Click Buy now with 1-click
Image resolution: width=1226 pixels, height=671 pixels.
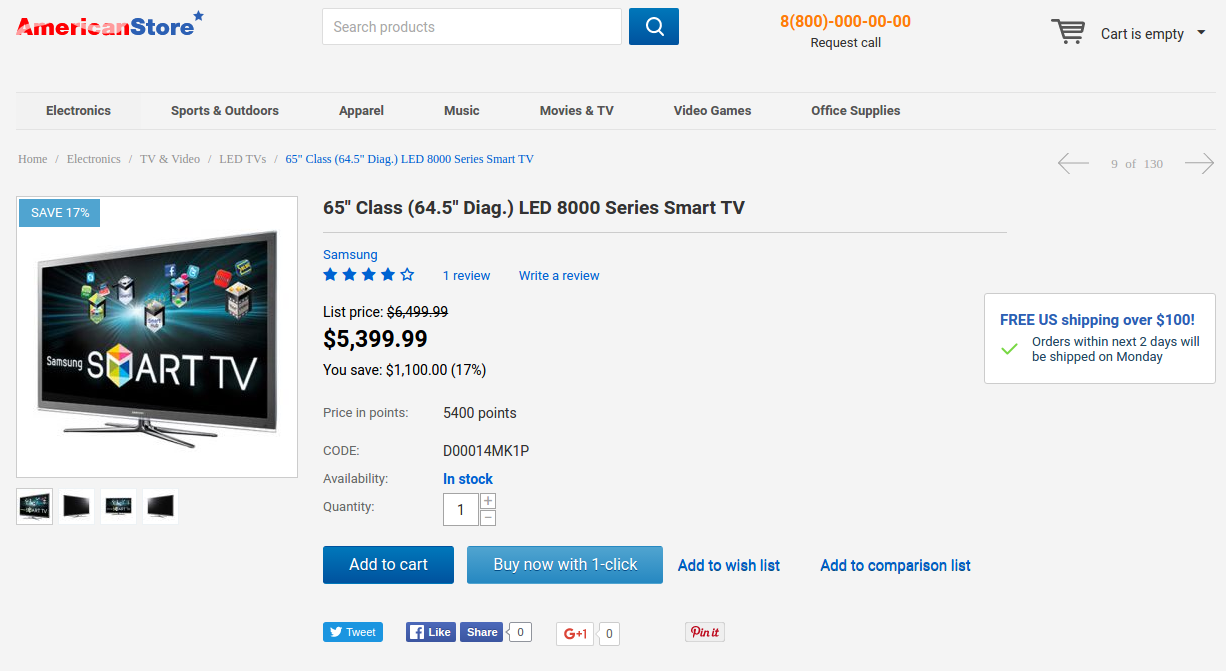tap(565, 565)
